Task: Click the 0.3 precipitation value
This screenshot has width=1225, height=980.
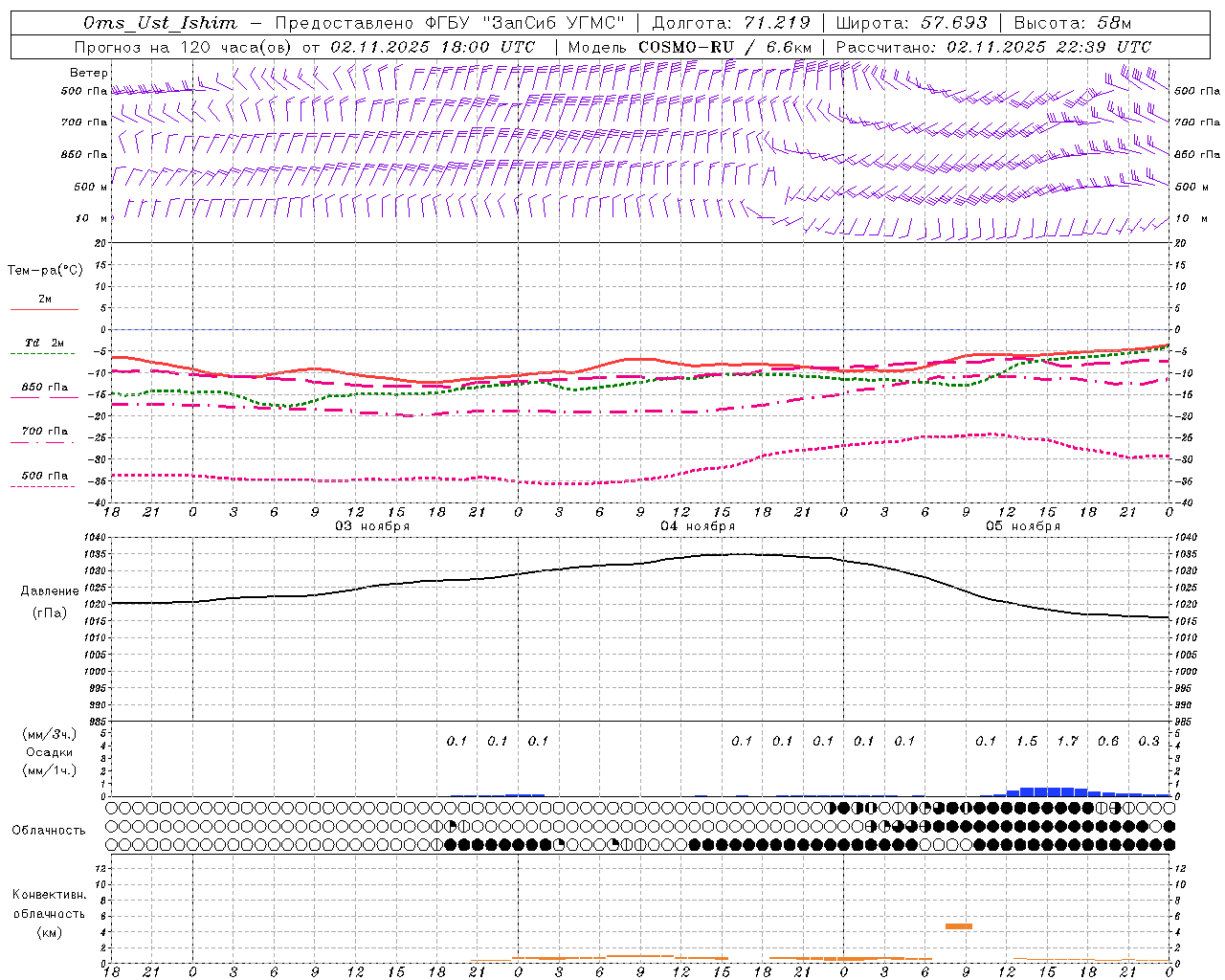Action: (1149, 742)
